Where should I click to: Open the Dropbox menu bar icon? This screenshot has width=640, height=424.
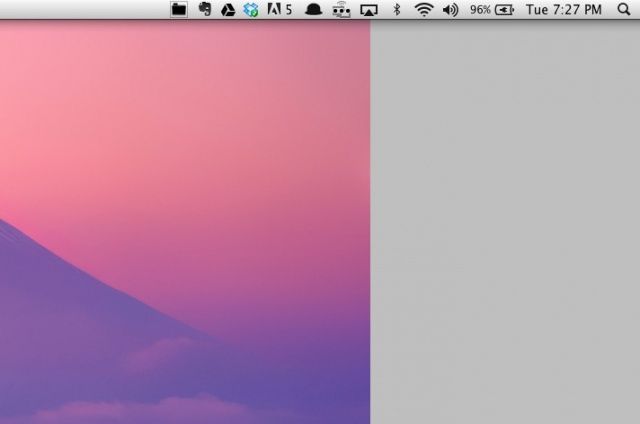(251, 10)
